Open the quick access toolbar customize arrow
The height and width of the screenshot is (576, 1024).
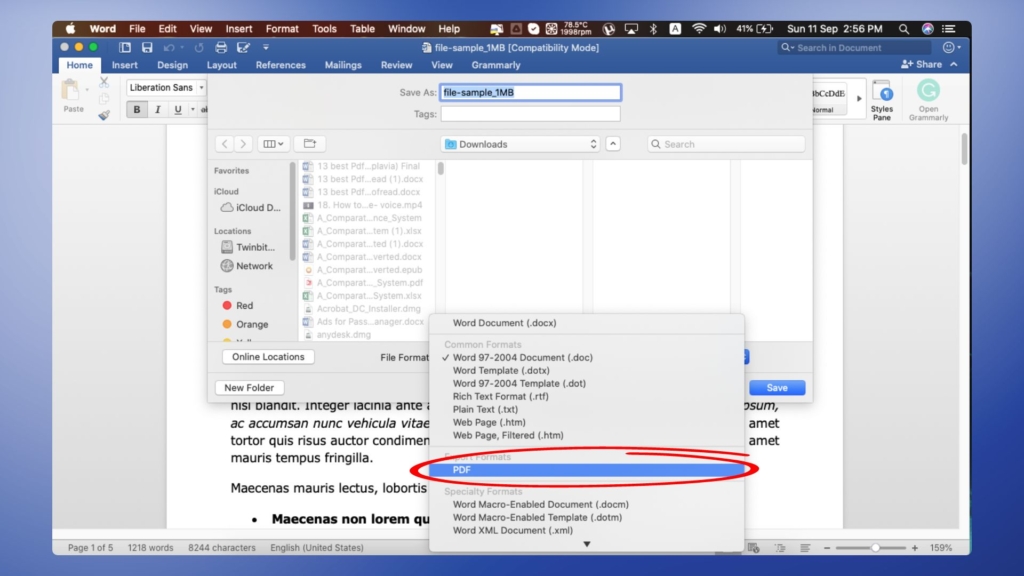tap(266, 47)
